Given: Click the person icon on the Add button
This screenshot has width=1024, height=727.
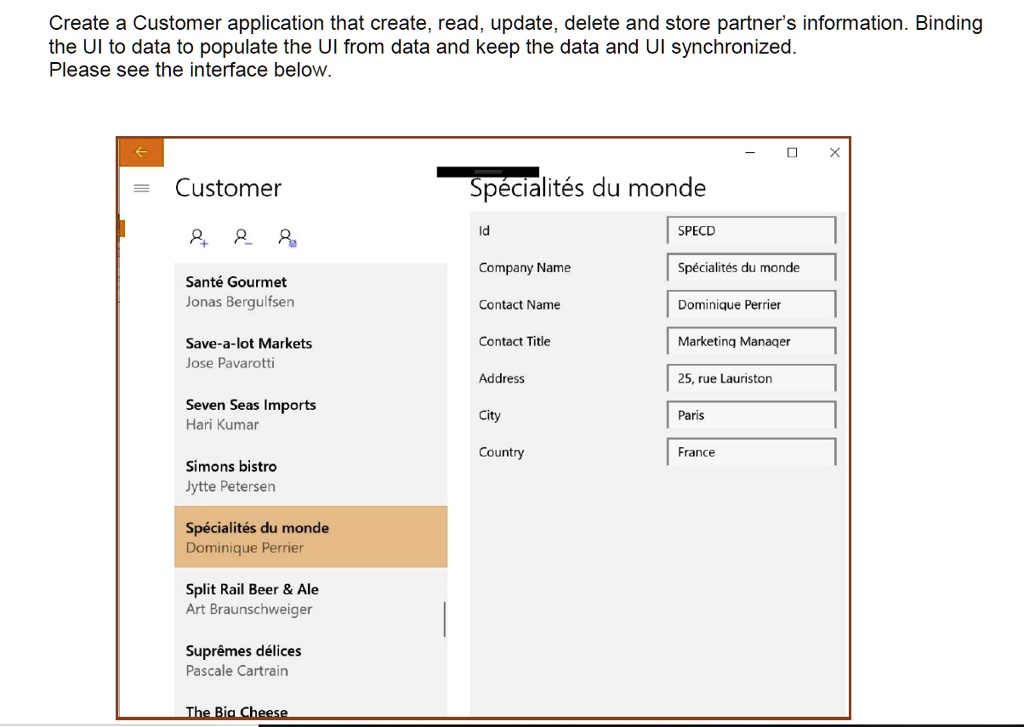Looking at the screenshot, I should coord(196,234).
